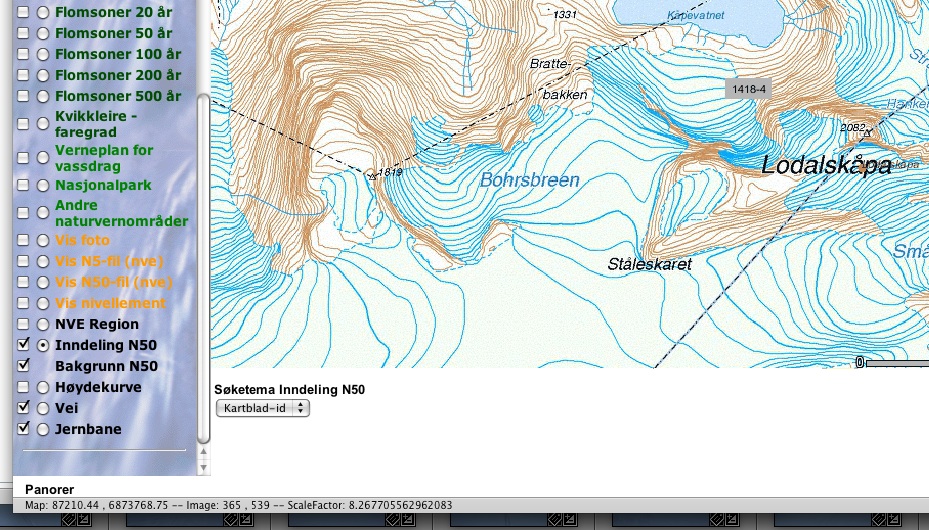This screenshot has width=929, height=530.
Task: Tick the Høydekurve layer checkbox
Action: point(23,387)
